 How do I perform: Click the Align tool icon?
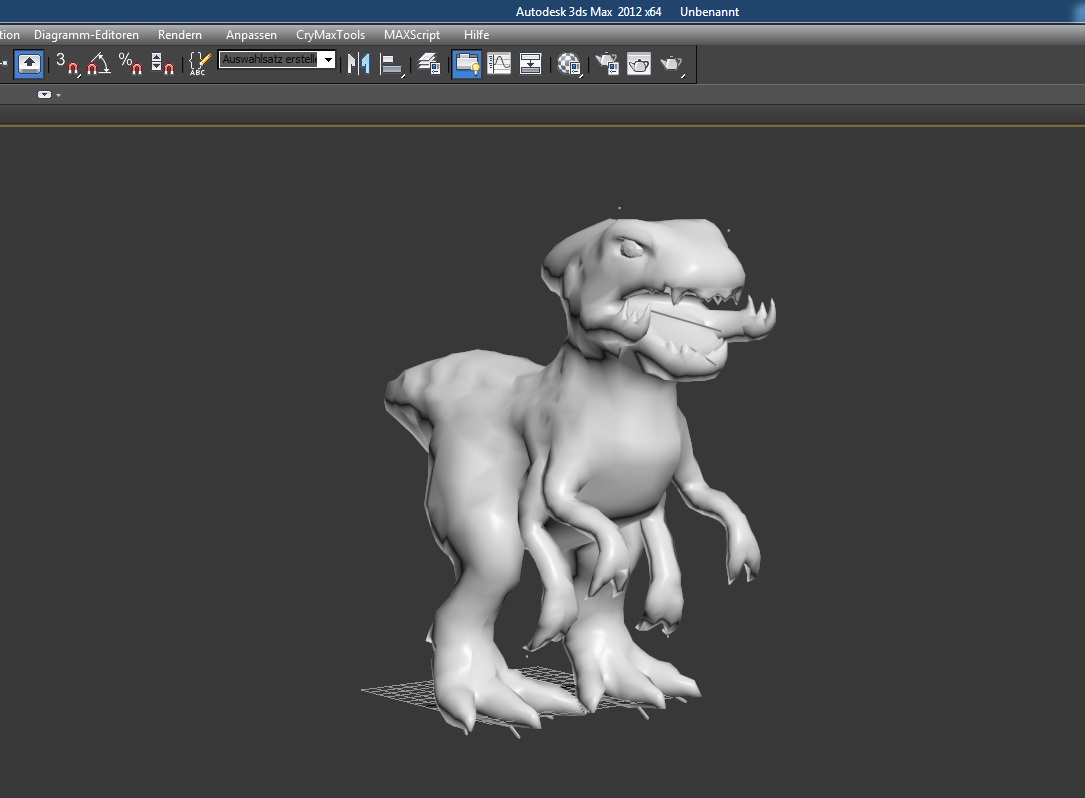[x=391, y=64]
